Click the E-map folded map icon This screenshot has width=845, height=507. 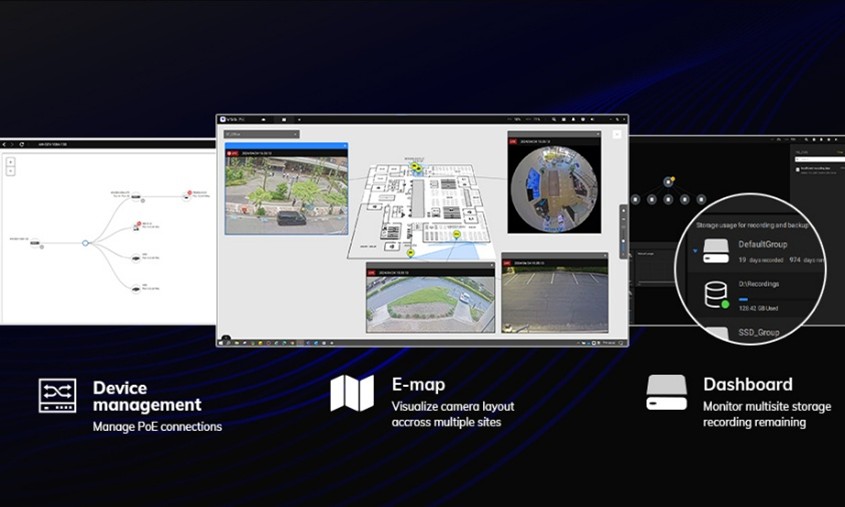coord(352,393)
